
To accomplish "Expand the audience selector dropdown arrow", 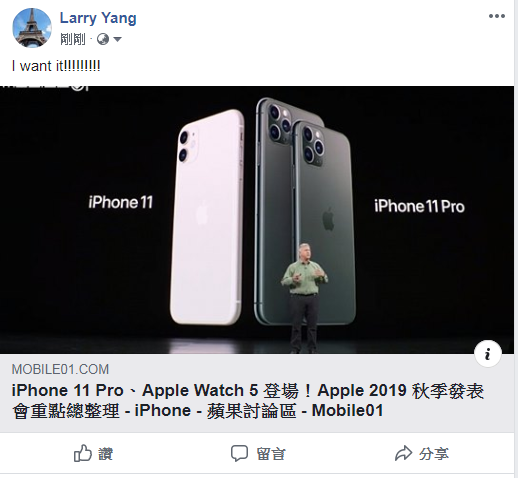I will point(117,39).
